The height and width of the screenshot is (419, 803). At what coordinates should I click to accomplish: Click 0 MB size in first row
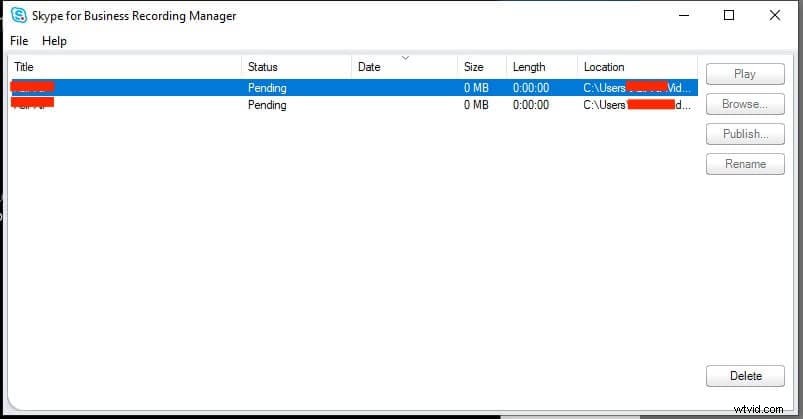pos(476,88)
